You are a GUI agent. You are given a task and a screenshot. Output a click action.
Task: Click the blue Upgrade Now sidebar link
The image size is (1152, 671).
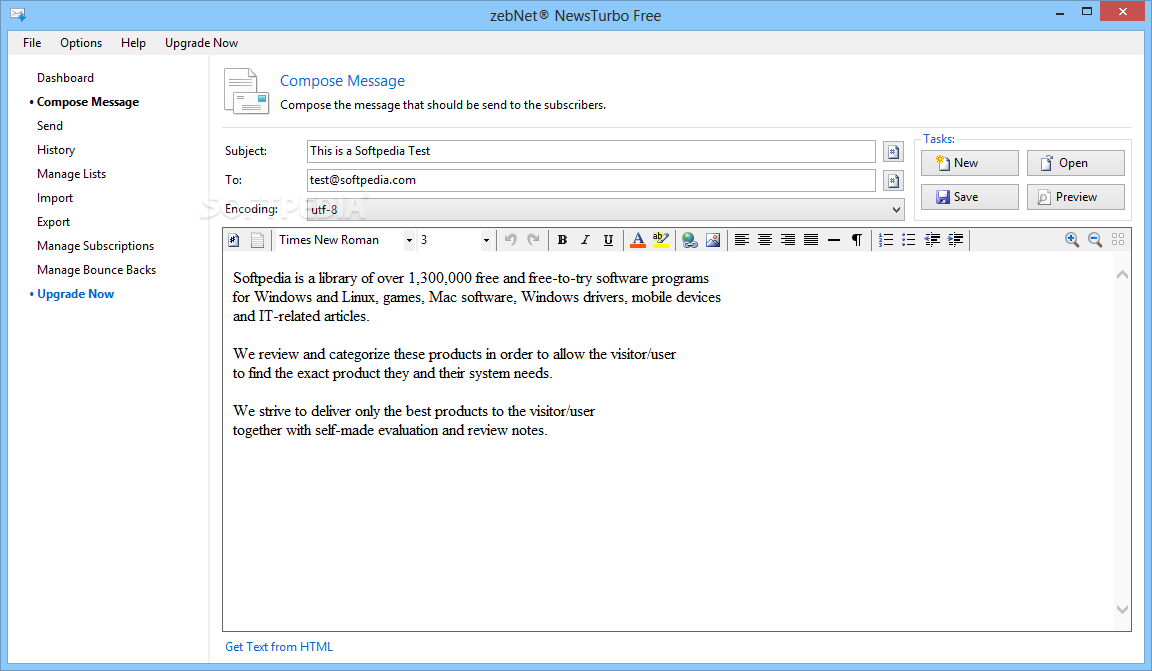(x=76, y=294)
